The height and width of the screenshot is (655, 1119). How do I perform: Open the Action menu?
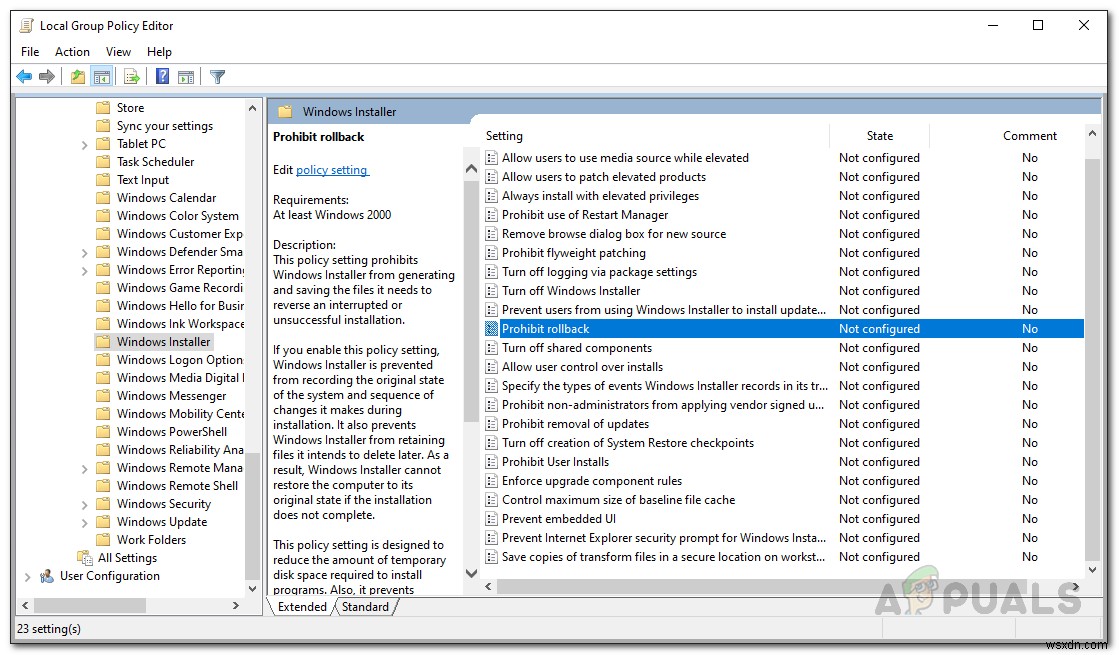pos(72,51)
